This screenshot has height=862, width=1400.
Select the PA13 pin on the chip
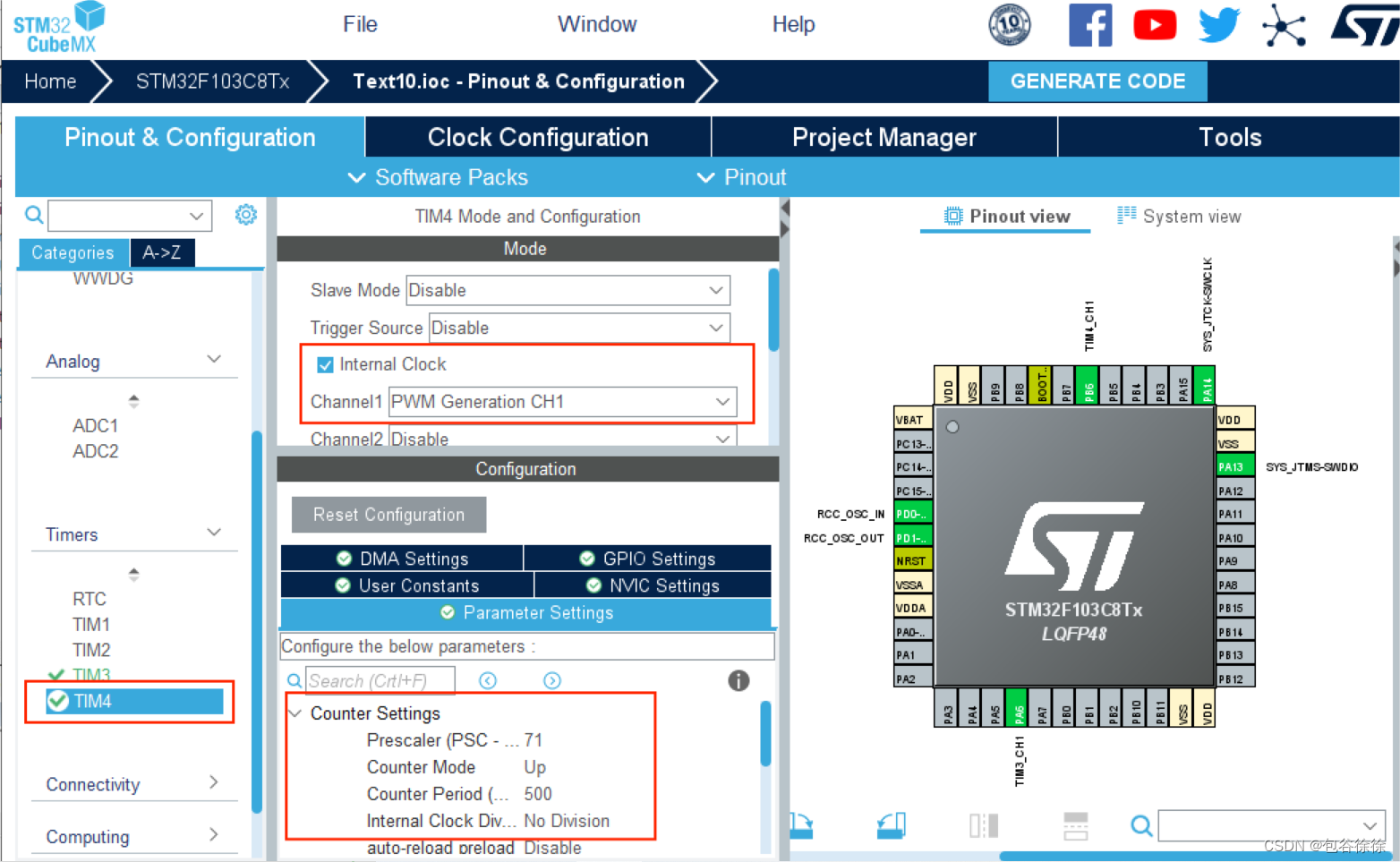tap(1234, 466)
